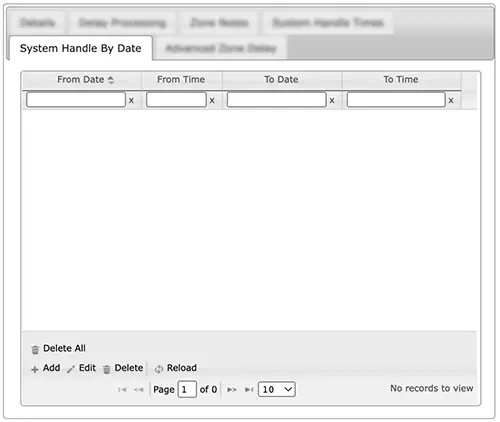Screen dimensions: 500x422
Task: Sort by From Date column header
Action: [82, 80]
